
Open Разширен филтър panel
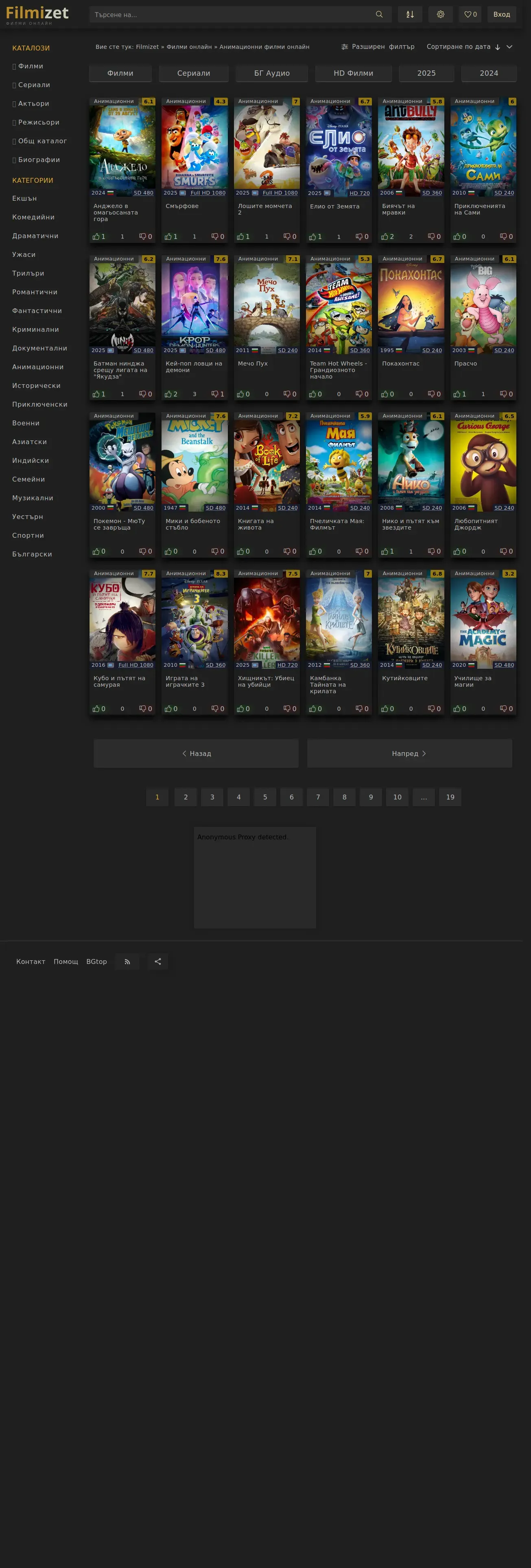pyautogui.click(x=378, y=47)
